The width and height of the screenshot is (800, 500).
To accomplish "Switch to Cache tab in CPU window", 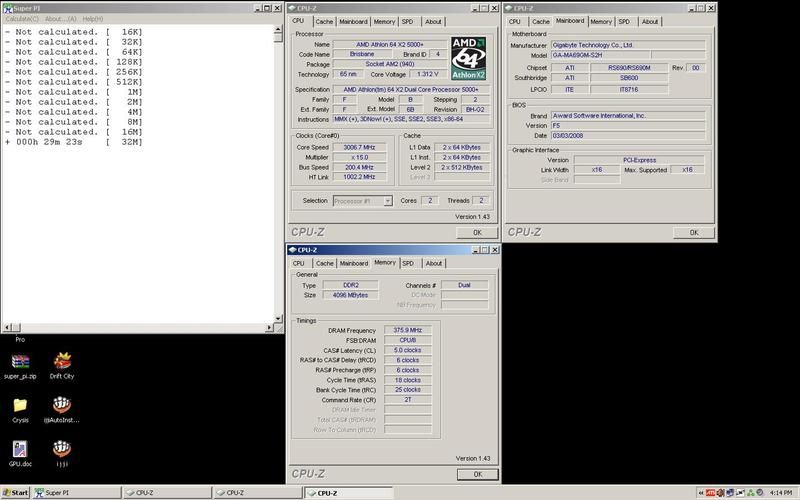I will [x=324, y=21].
